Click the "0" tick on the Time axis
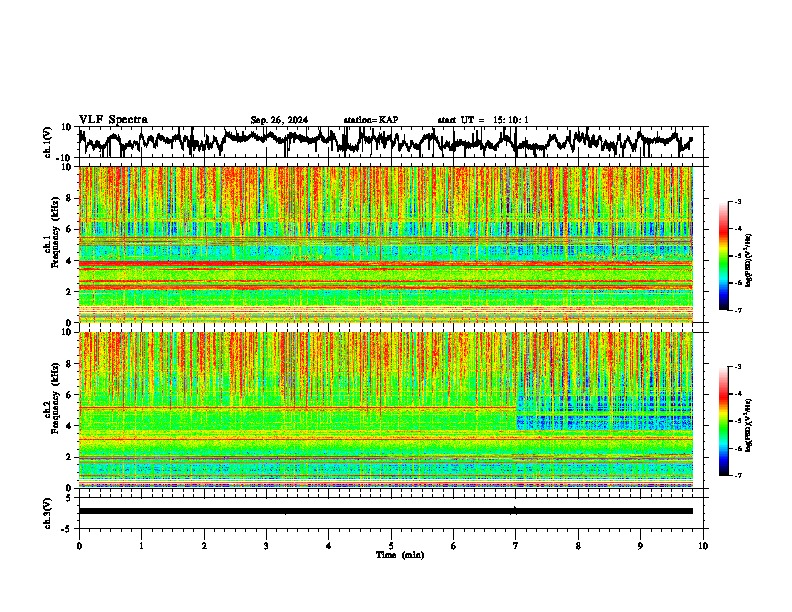 pos(79,546)
